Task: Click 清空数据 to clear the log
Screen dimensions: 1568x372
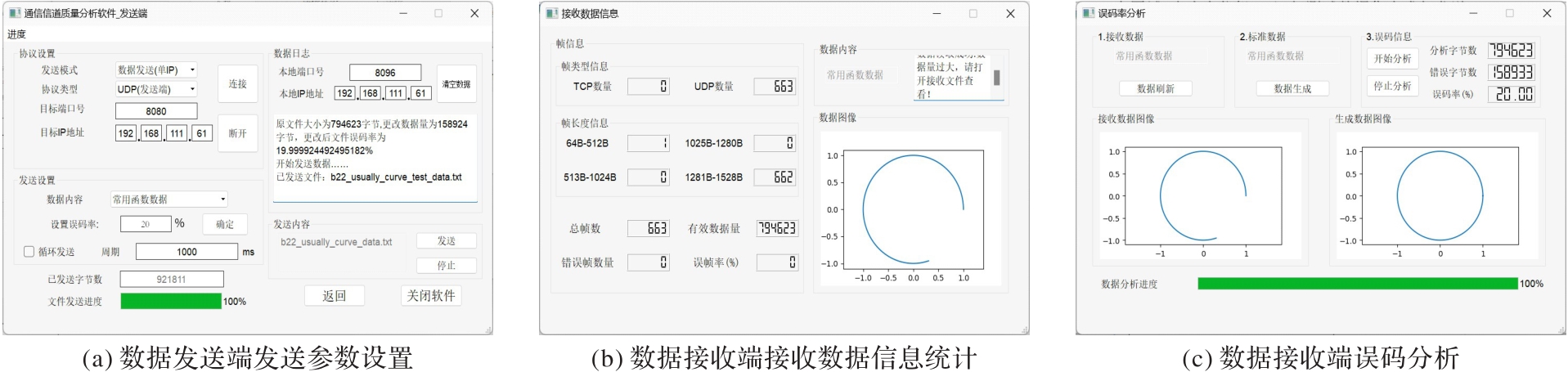Action: coord(456,84)
